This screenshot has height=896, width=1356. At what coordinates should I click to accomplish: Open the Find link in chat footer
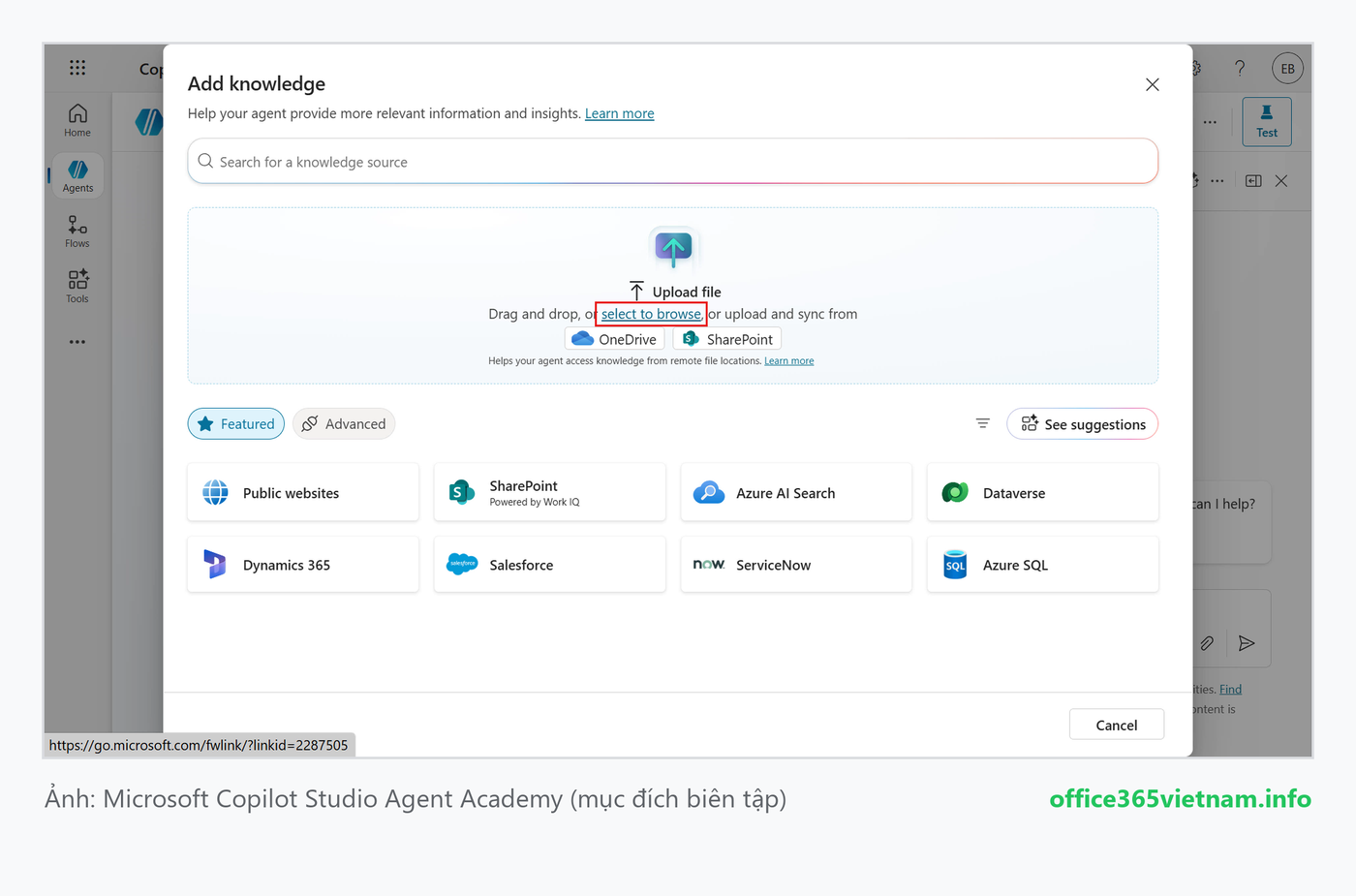click(1230, 689)
